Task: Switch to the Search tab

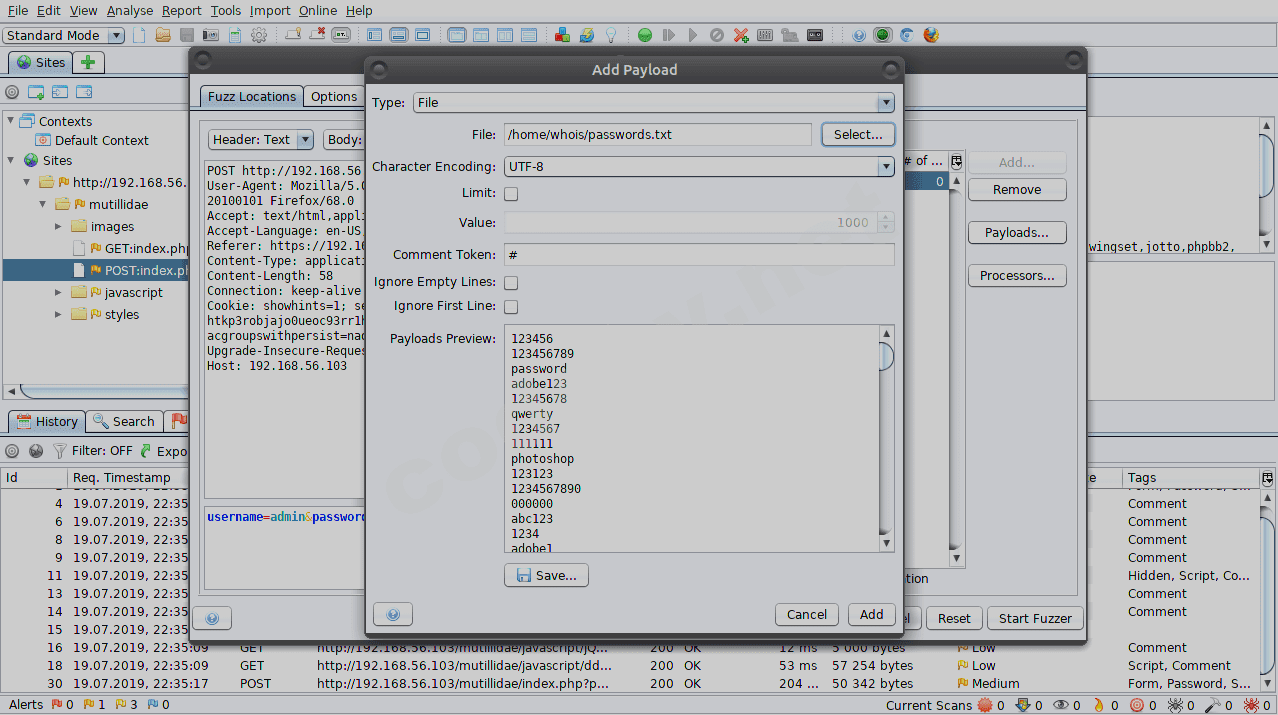Action: click(x=126, y=421)
